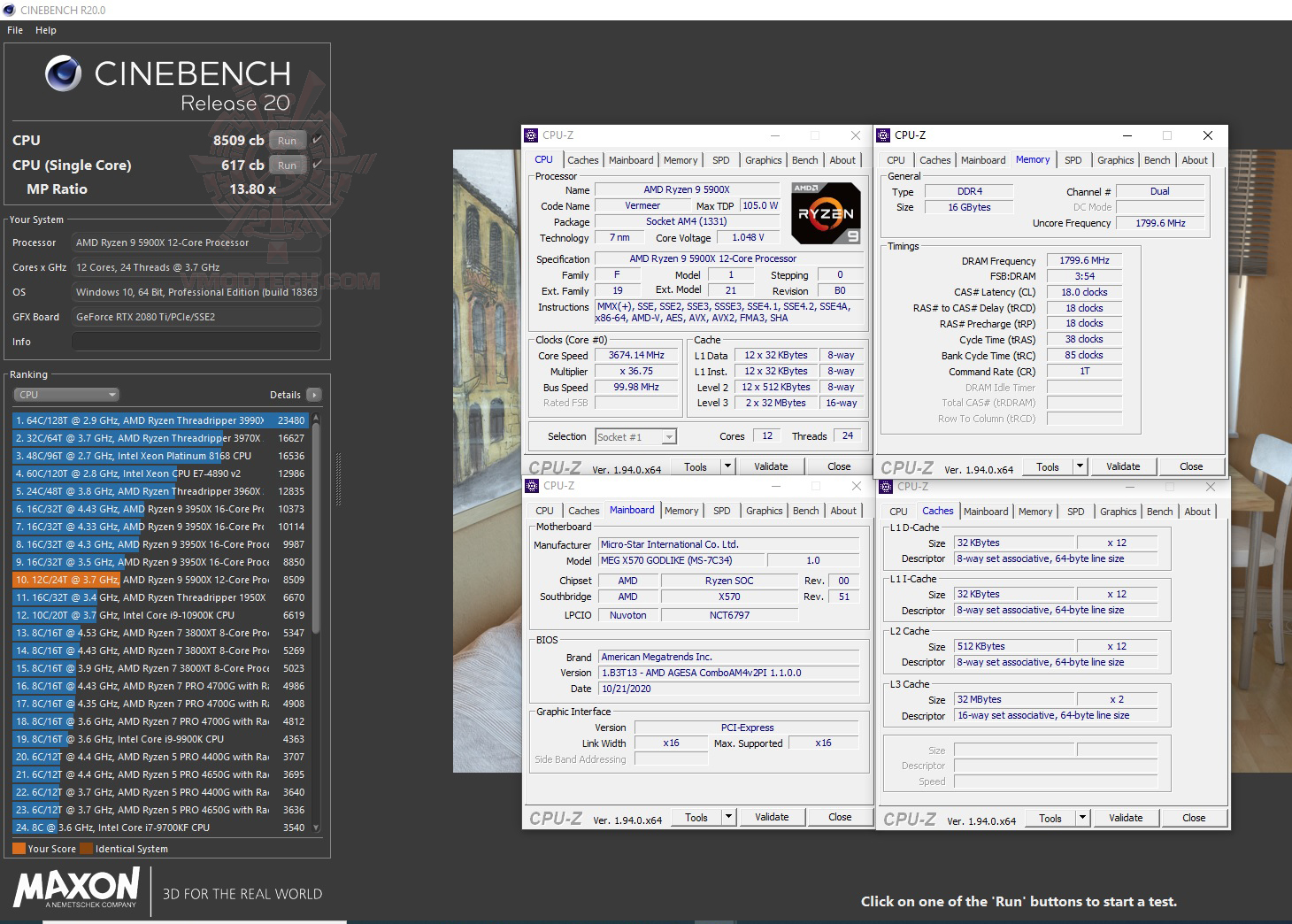Click the Info input field under Your System
Viewport: 1292px width, 924px height.
pyautogui.click(x=196, y=342)
